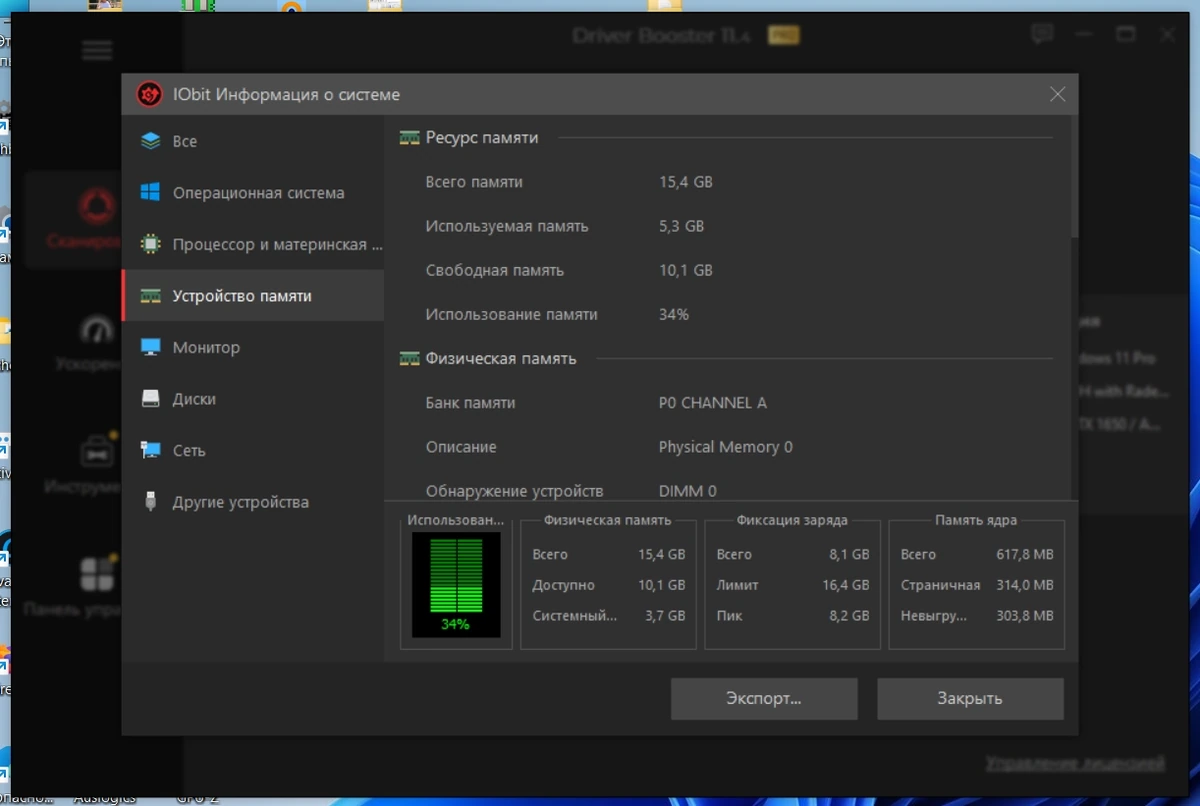Image resolution: width=1200 pixels, height=806 pixels.
Task: Click the memory module sidebar icon
Action: [x=151, y=296]
